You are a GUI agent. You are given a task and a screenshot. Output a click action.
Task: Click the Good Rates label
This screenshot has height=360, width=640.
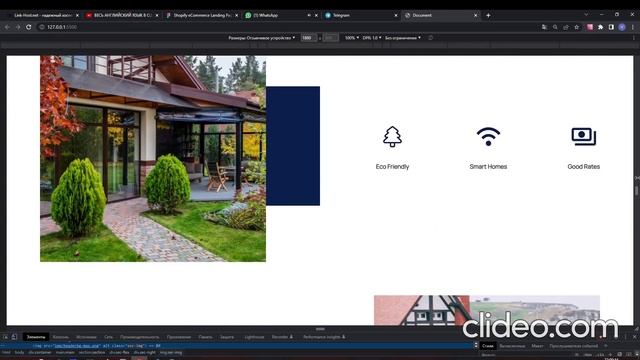click(x=584, y=167)
